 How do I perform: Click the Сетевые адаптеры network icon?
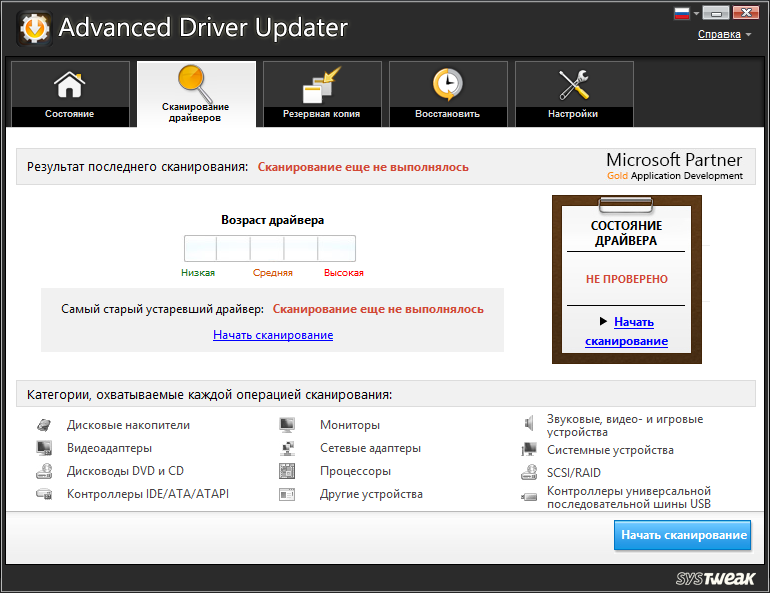tap(287, 448)
